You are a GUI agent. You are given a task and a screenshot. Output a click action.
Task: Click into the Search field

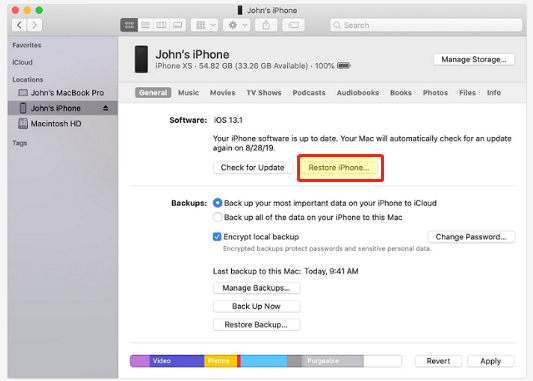click(426, 25)
